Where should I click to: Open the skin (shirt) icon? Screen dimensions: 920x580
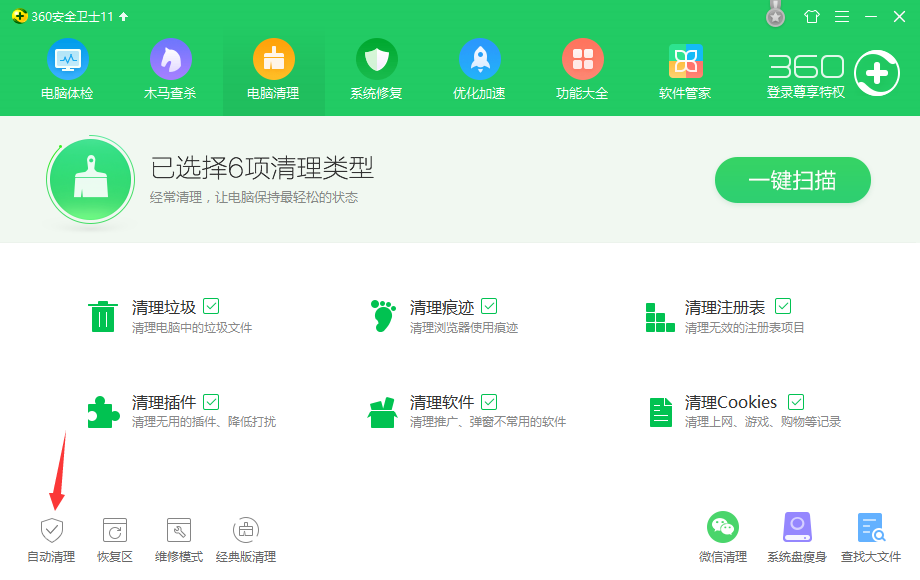coord(812,16)
